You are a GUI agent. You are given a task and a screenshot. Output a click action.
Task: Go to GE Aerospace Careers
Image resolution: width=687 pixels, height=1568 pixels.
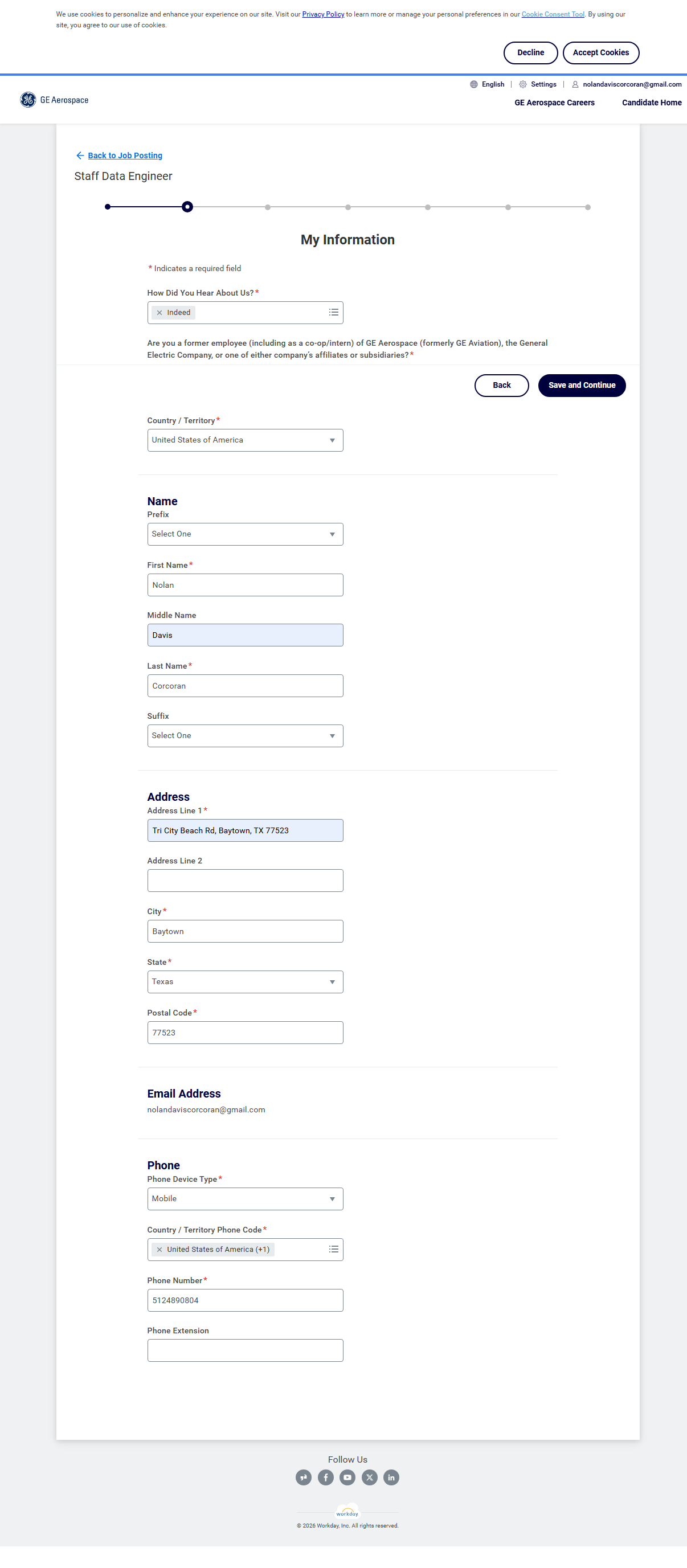point(554,103)
